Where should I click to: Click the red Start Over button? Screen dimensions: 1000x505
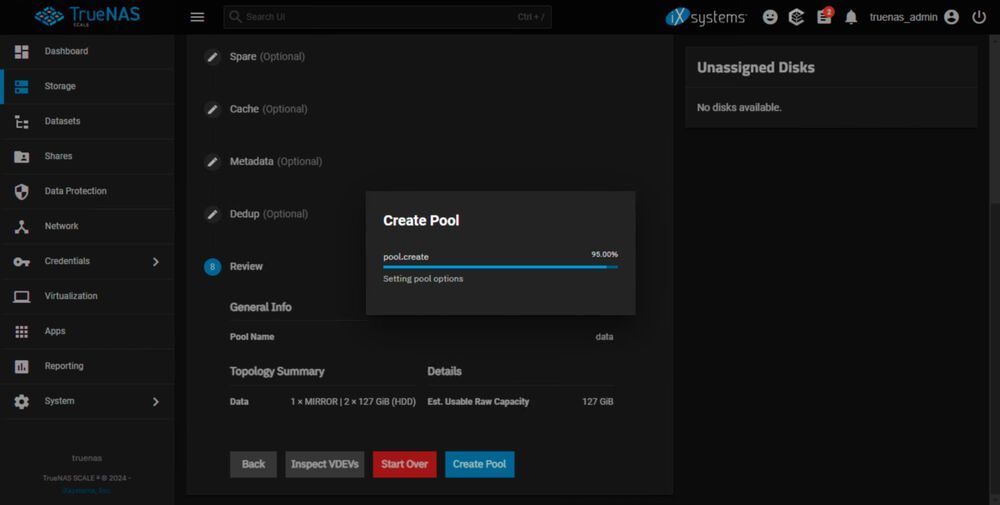click(404, 464)
